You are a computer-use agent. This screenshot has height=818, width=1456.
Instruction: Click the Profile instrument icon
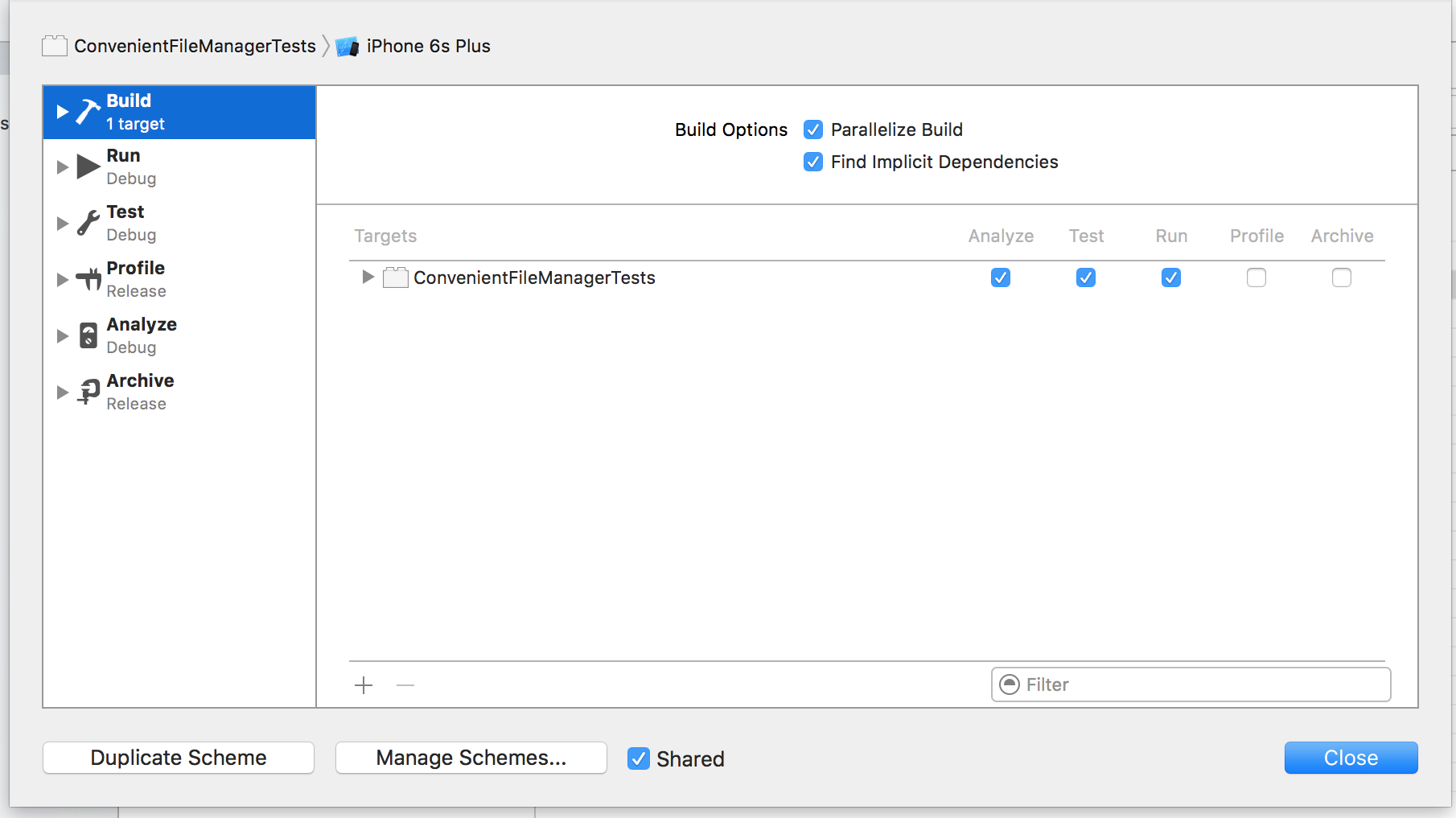point(88,279)
